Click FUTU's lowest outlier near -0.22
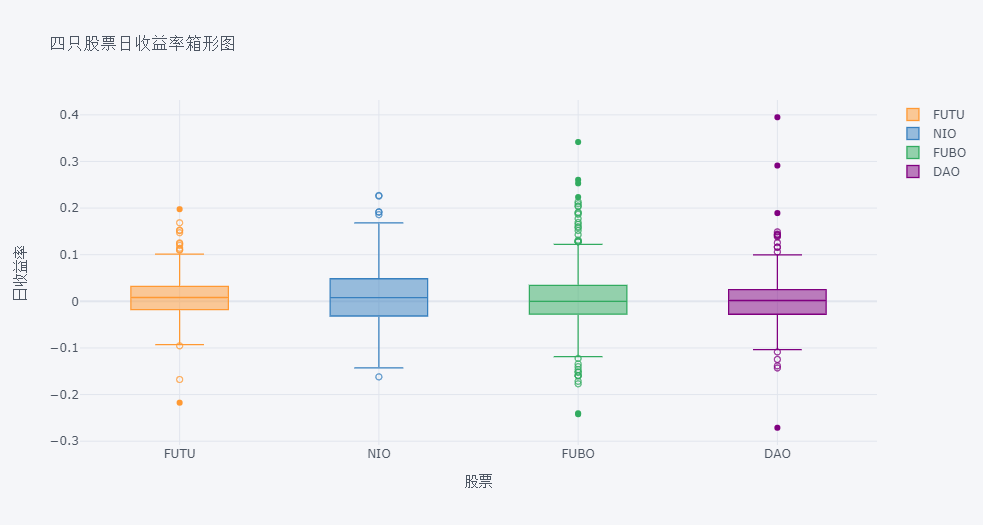 click(179, 403)
